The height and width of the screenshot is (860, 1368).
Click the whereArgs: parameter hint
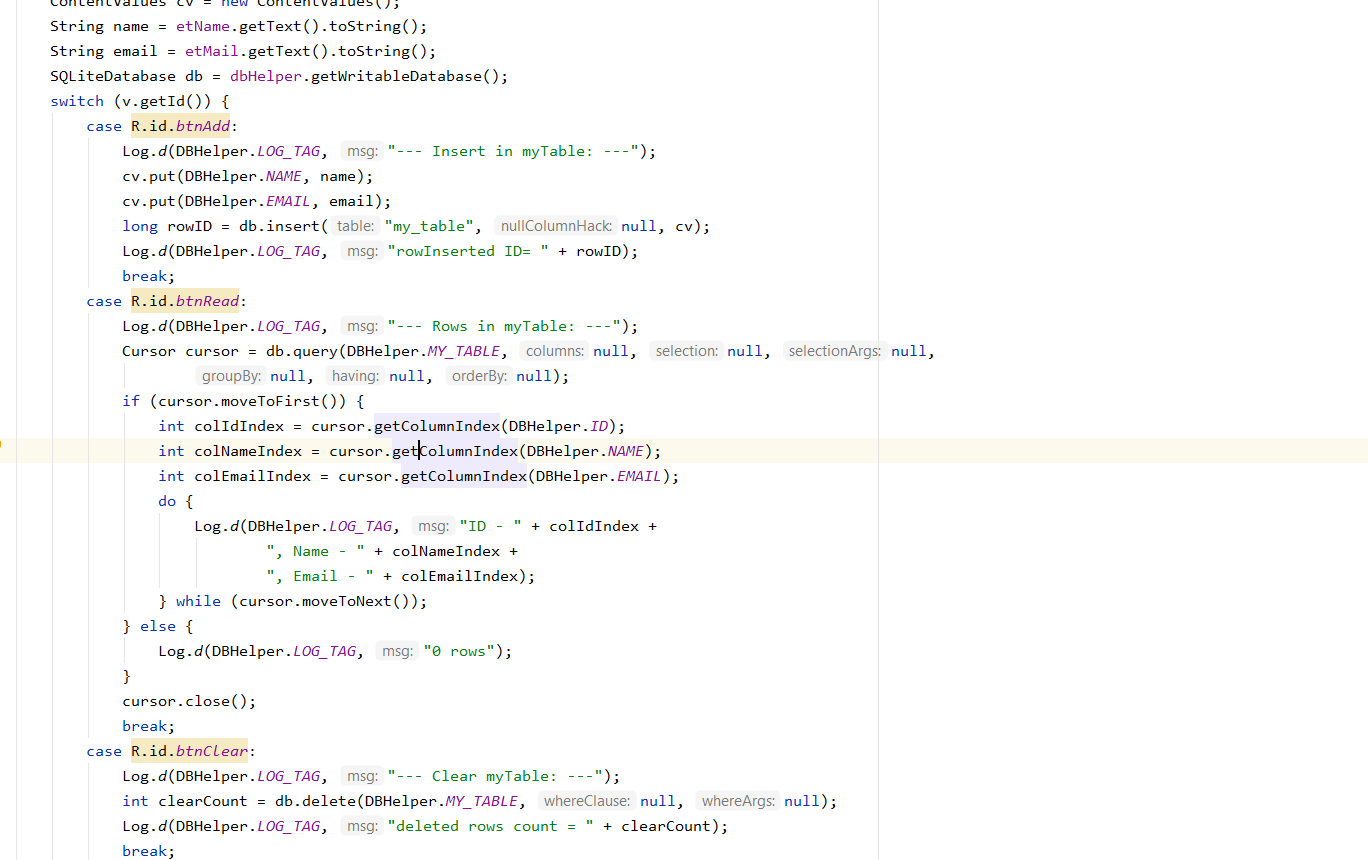[738, 801]
